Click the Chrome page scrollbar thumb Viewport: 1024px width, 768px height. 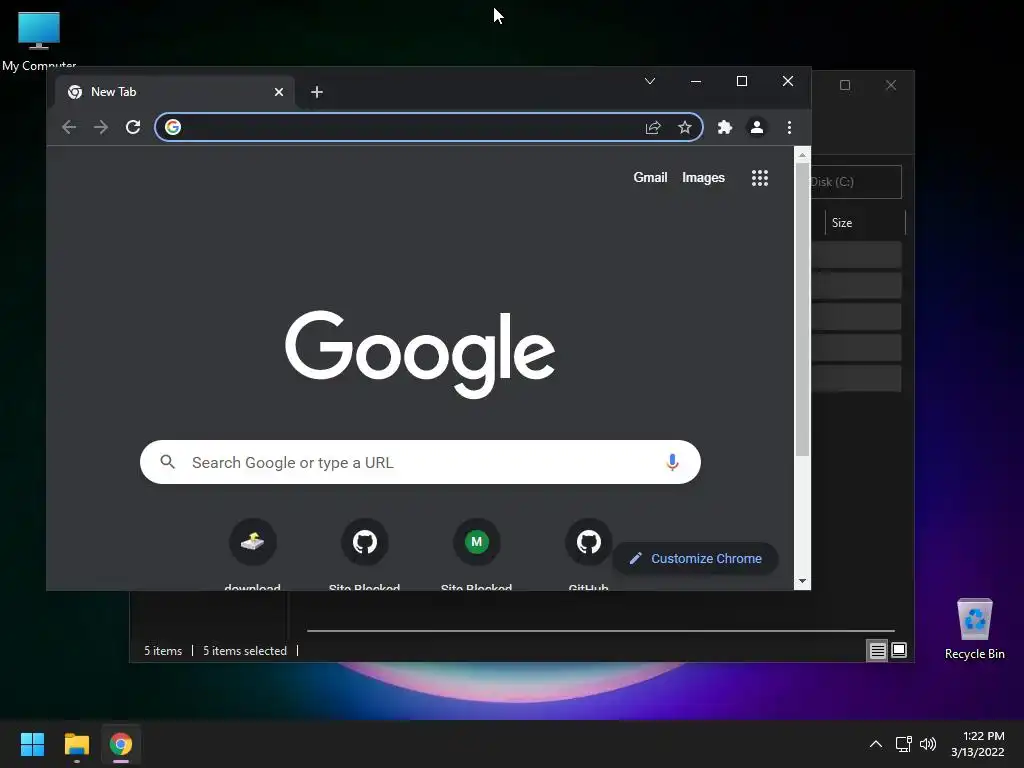[802, 310]
